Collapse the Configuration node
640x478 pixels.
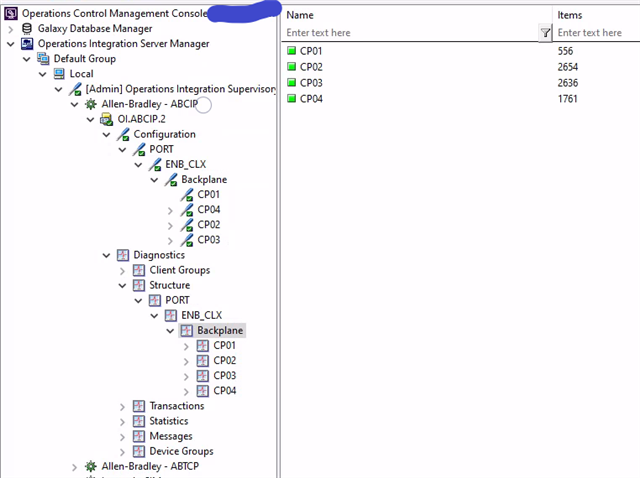[x=107, y=135]
